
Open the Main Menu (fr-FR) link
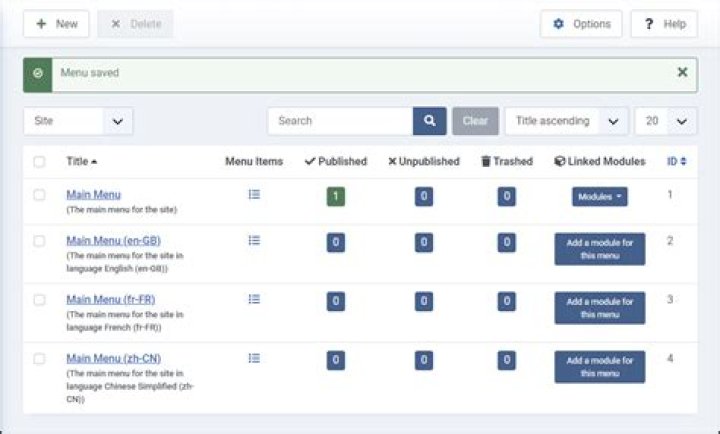(111, 299)
